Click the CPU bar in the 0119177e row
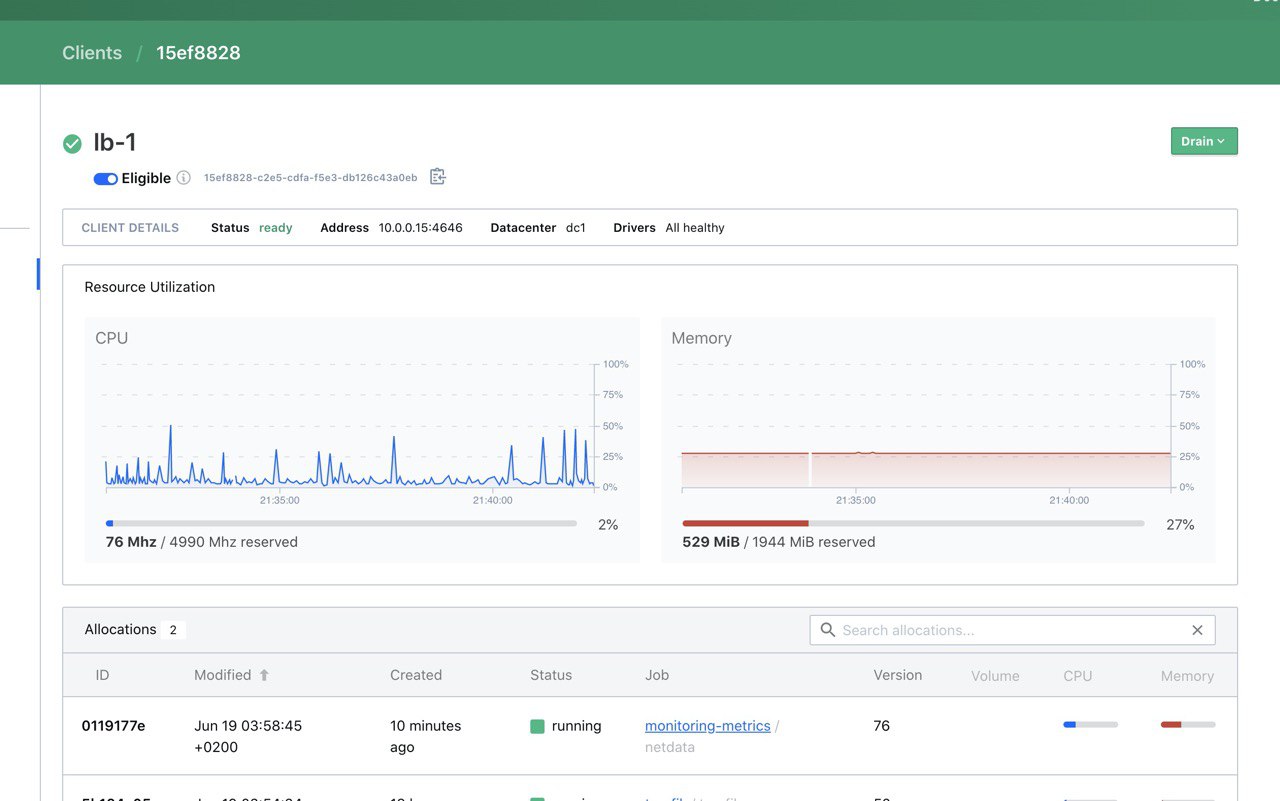The width and height of the screenshot is (1280, 801). [1090, 724]
